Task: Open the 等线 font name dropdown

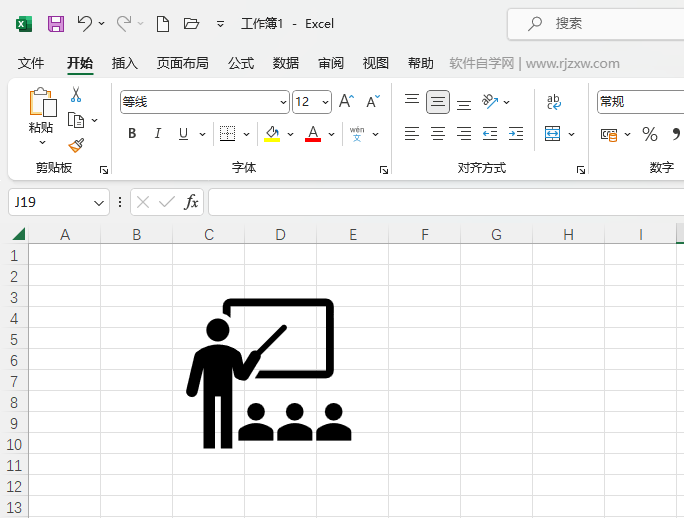Action: tap(284, 102)
